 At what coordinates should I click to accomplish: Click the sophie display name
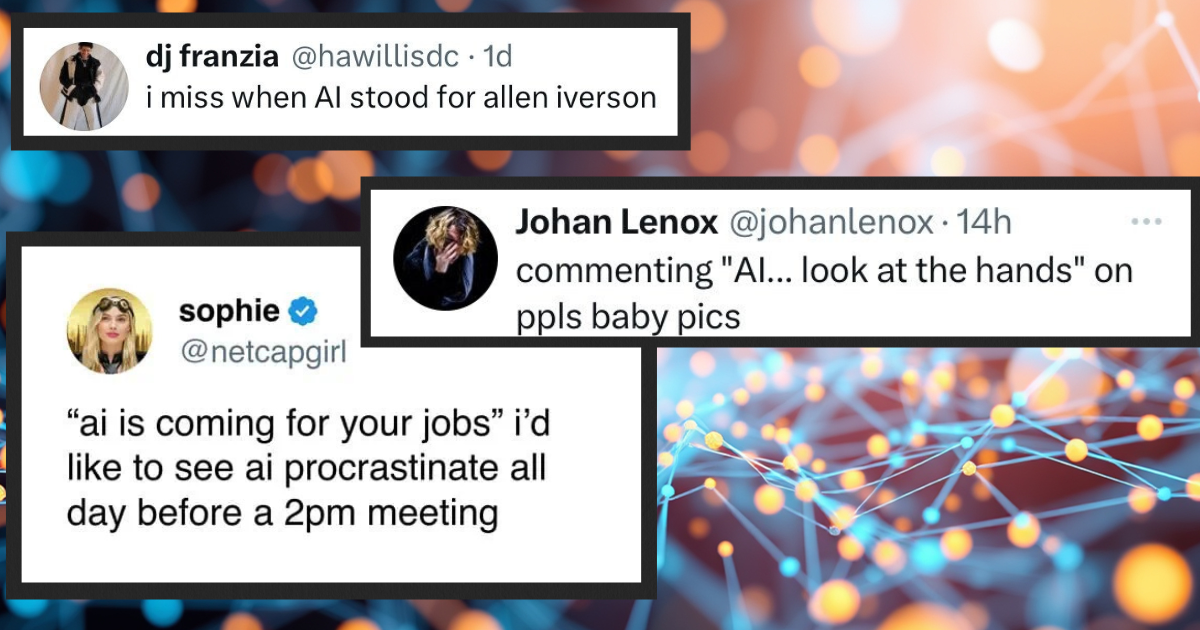[230, 312]
